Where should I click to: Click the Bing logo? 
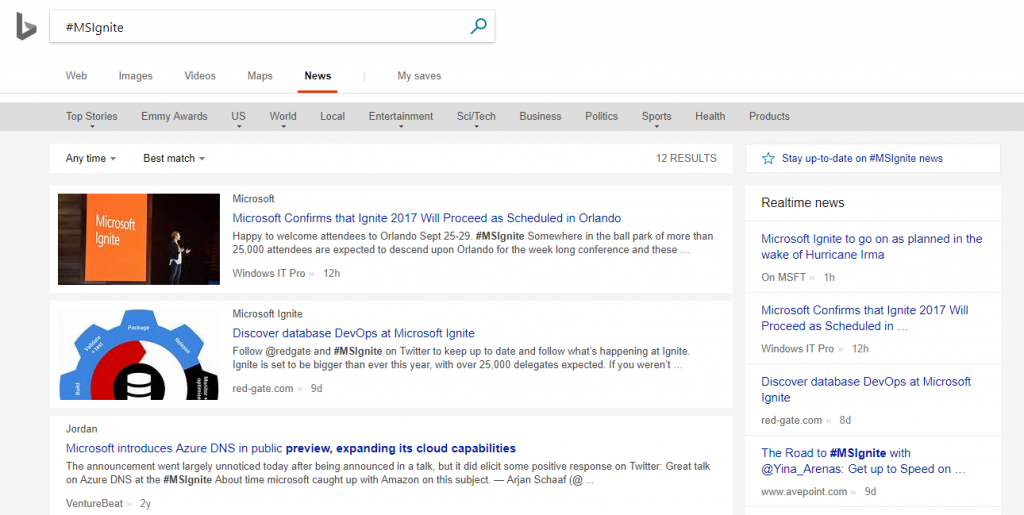26,28
